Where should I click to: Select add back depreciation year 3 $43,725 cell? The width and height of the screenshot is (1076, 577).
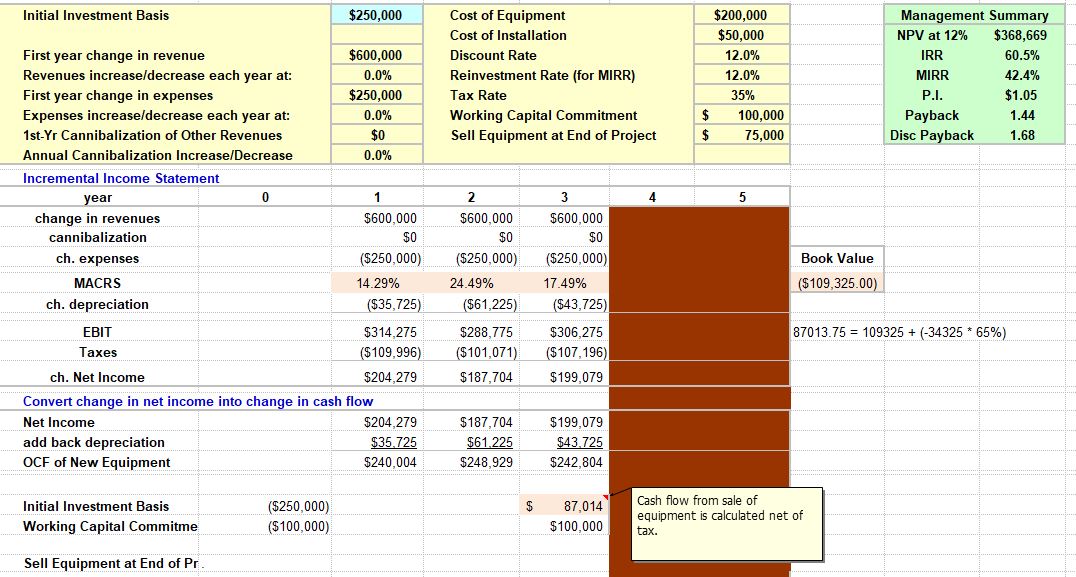(564, 443)
